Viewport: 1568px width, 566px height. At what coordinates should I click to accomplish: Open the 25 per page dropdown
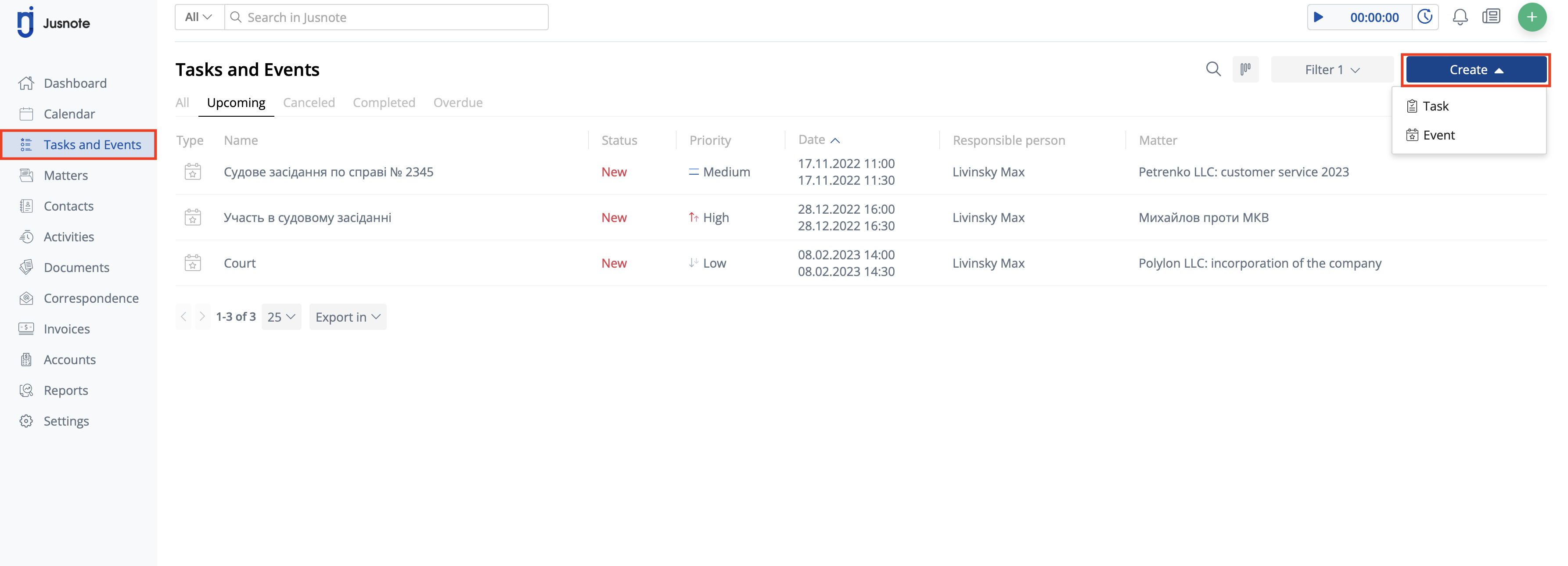[x=281, y=317]
